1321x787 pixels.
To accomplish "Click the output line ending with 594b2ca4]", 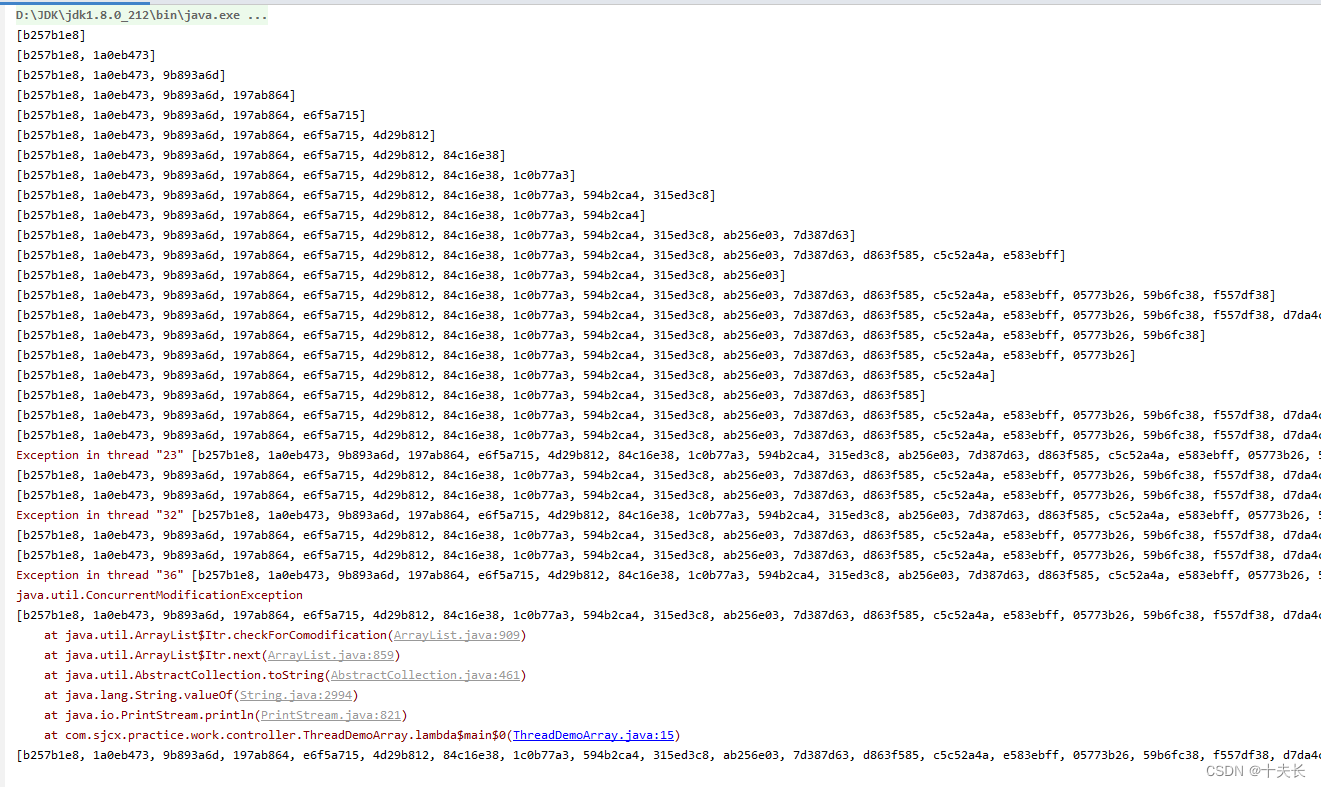I will coord(331,215).
